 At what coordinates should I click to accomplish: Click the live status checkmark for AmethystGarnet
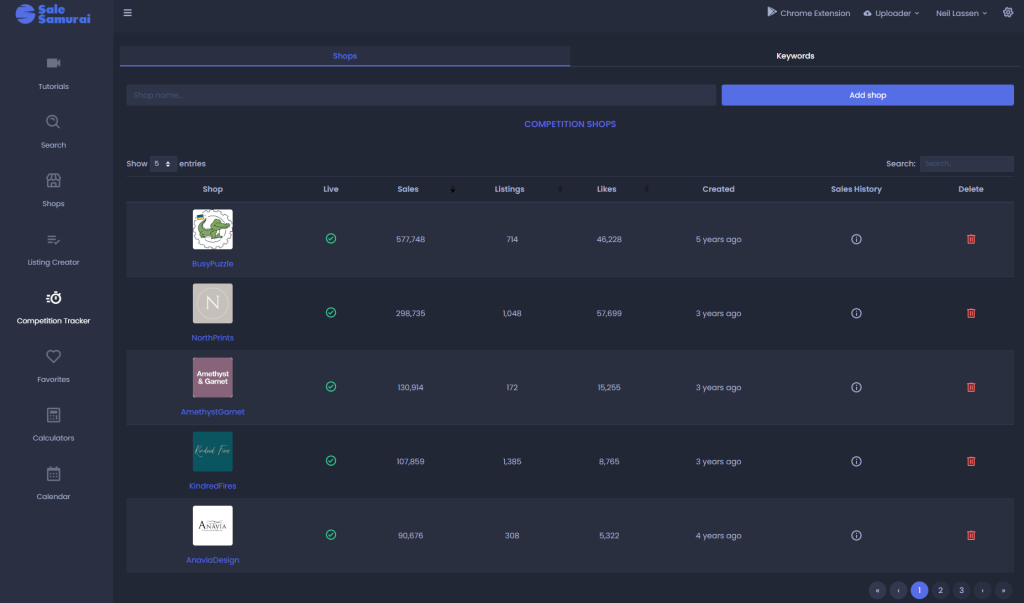[x=331, y=387]
